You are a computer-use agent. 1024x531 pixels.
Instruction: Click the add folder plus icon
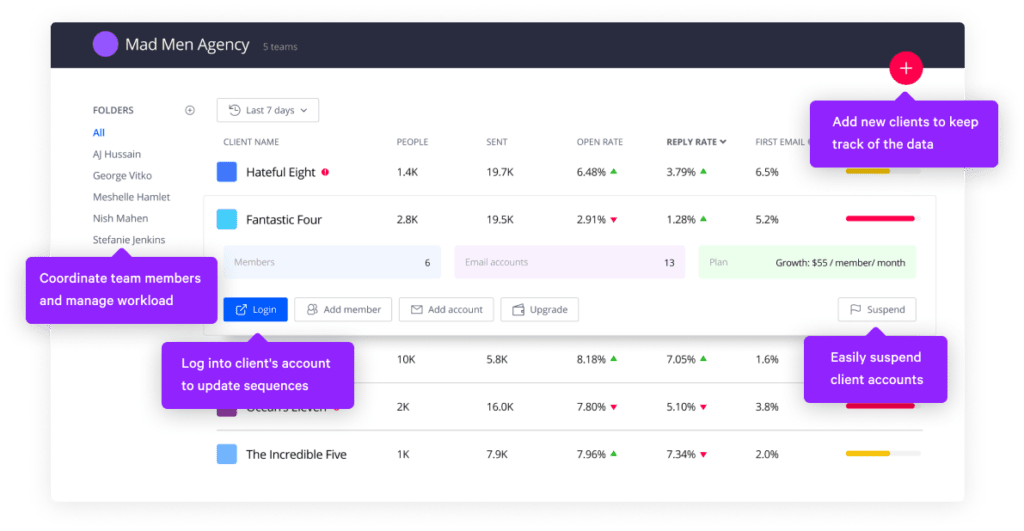coord(190,111)
